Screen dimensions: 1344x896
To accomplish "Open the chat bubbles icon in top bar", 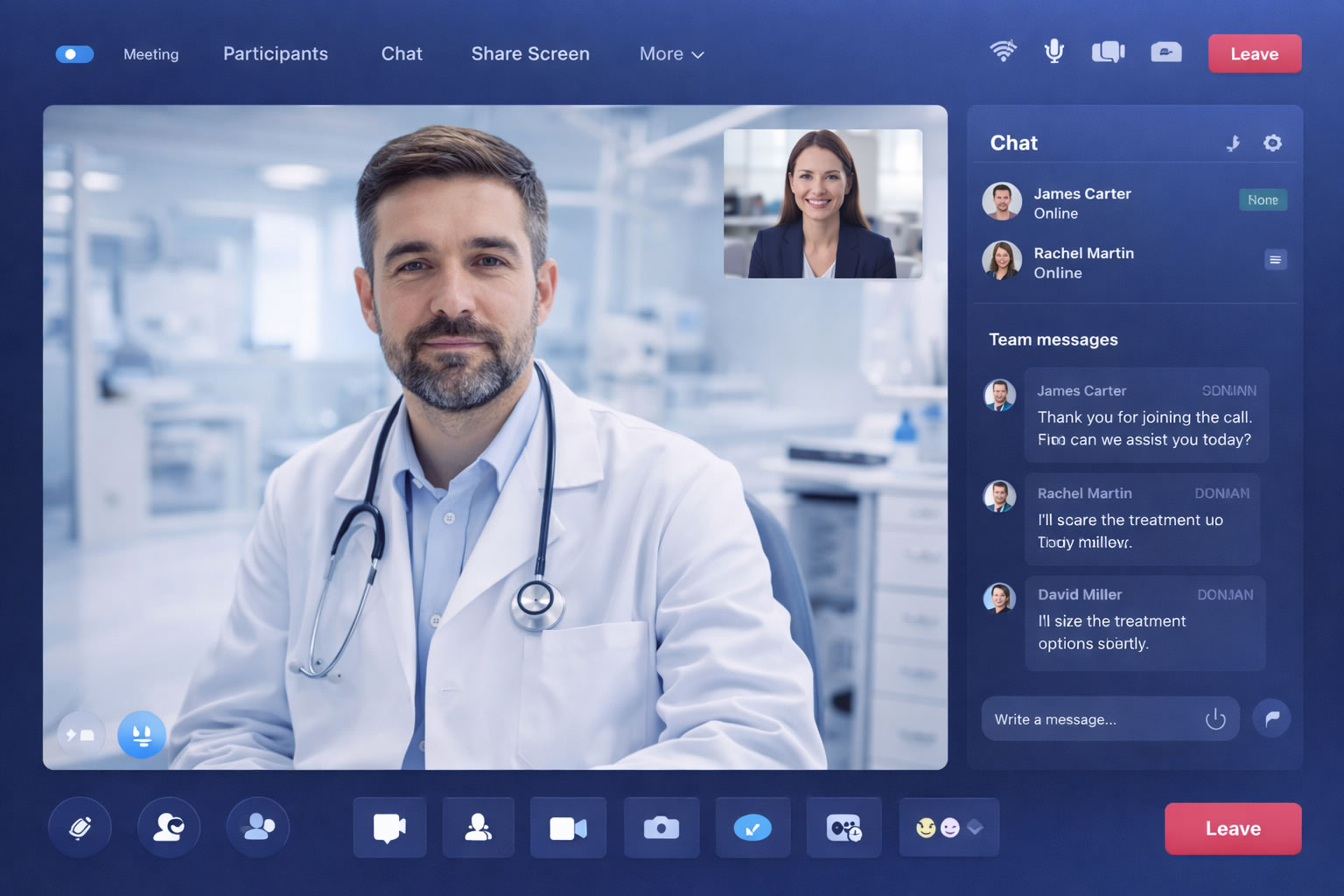I will [x=1108, y=52].
